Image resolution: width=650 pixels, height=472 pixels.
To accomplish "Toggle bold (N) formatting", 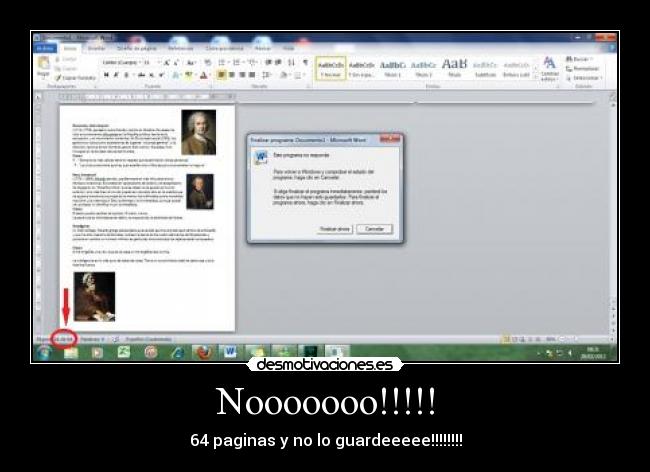I will [106, 75].
